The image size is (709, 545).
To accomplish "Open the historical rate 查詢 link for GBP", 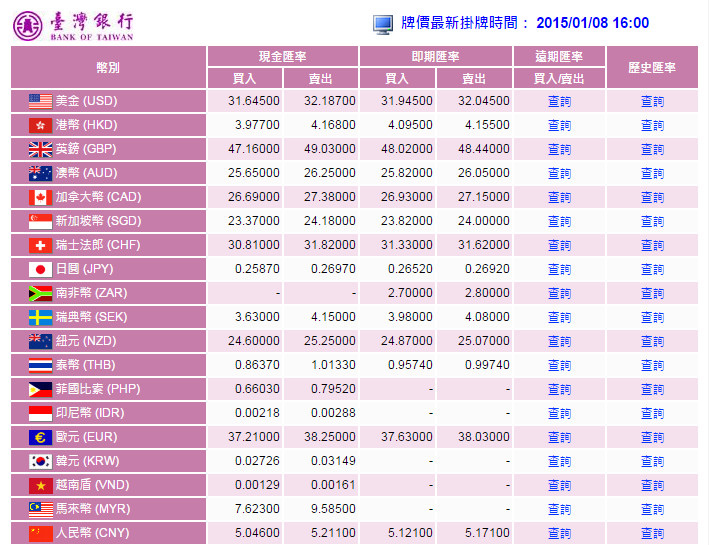I will point(652,149).
